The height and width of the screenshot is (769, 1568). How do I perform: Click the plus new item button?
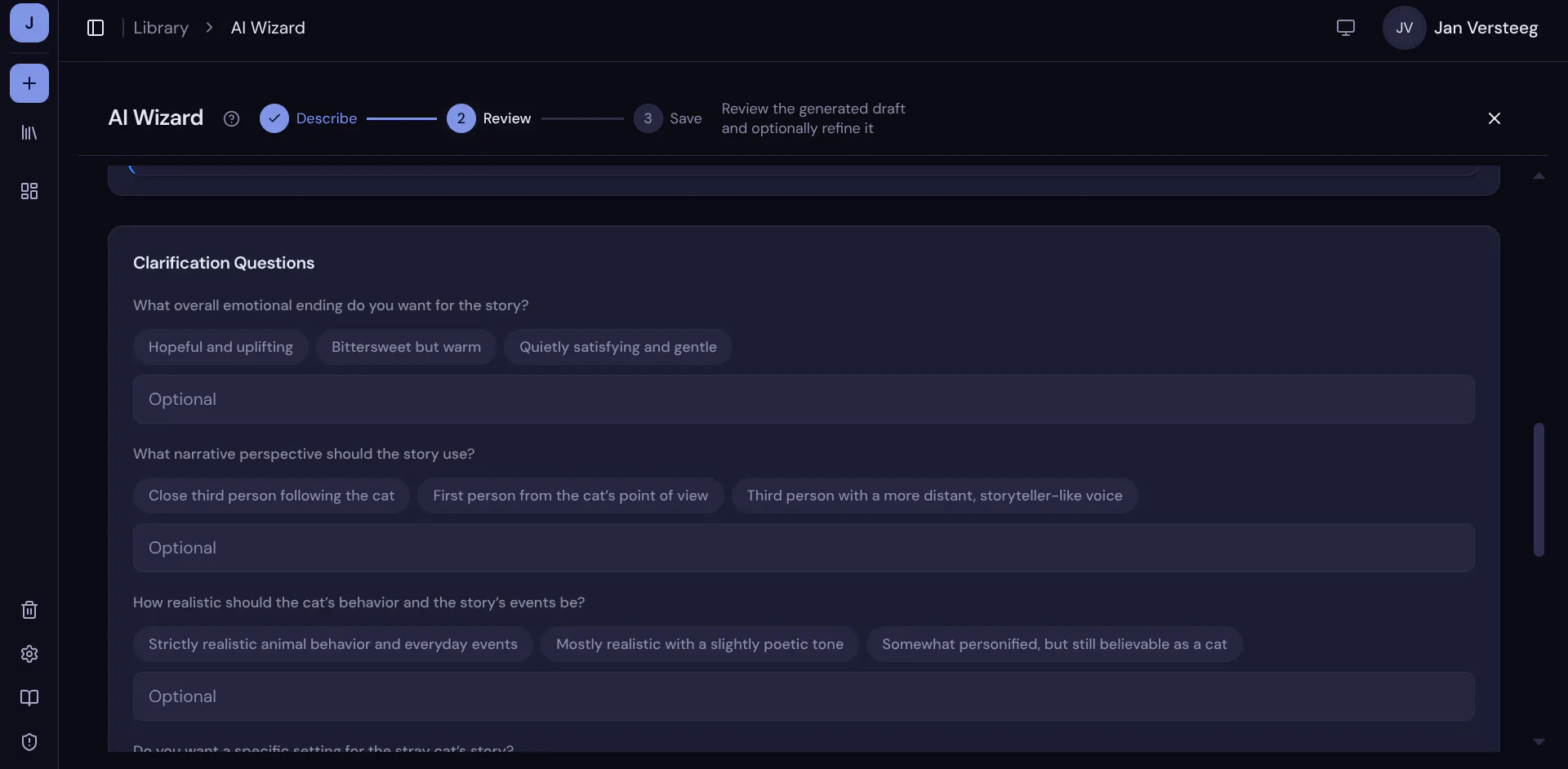pyautogui.click(x=29, y=83)
